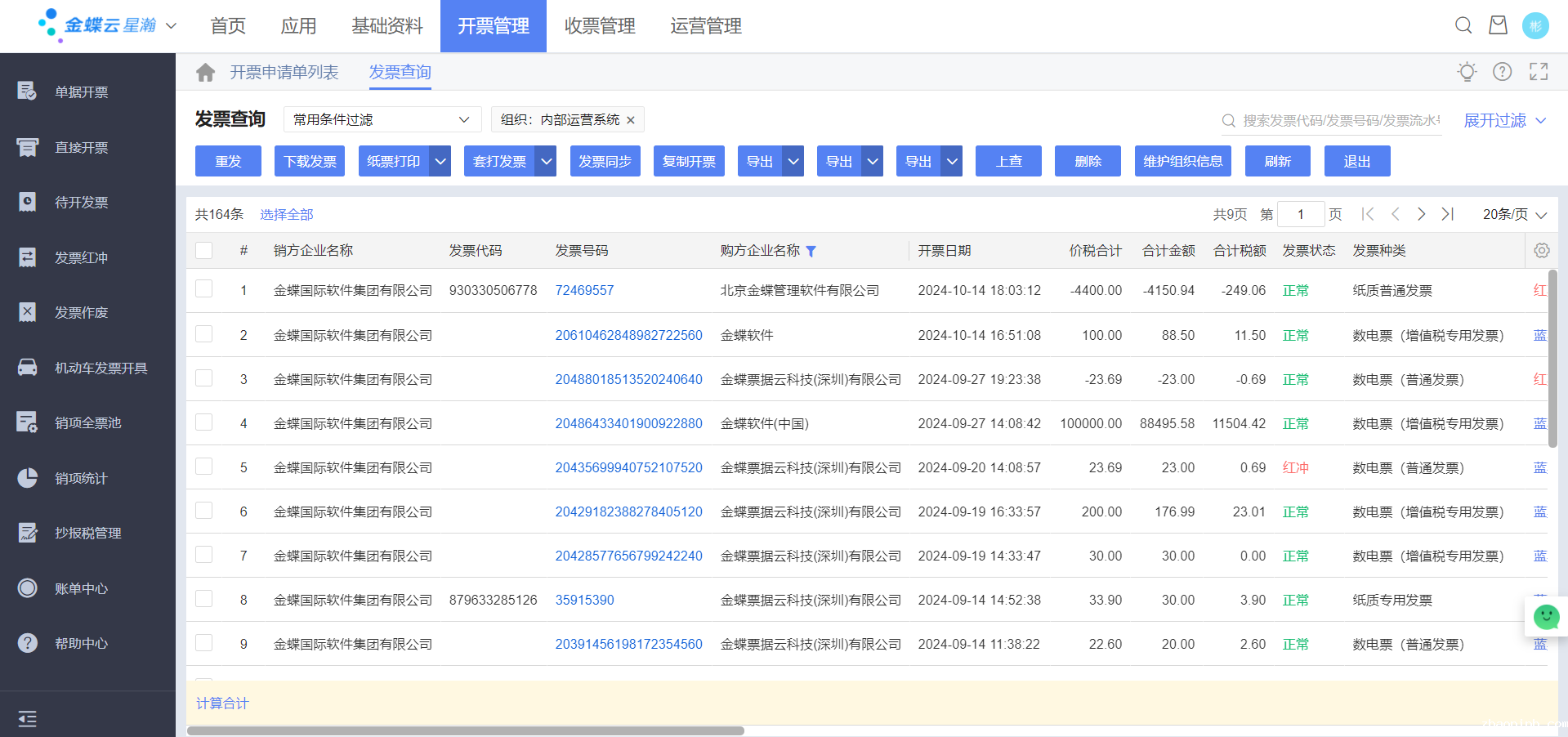
Task: Open 发票红冲 sidebar icon
Action: click(x=27, y=257)
